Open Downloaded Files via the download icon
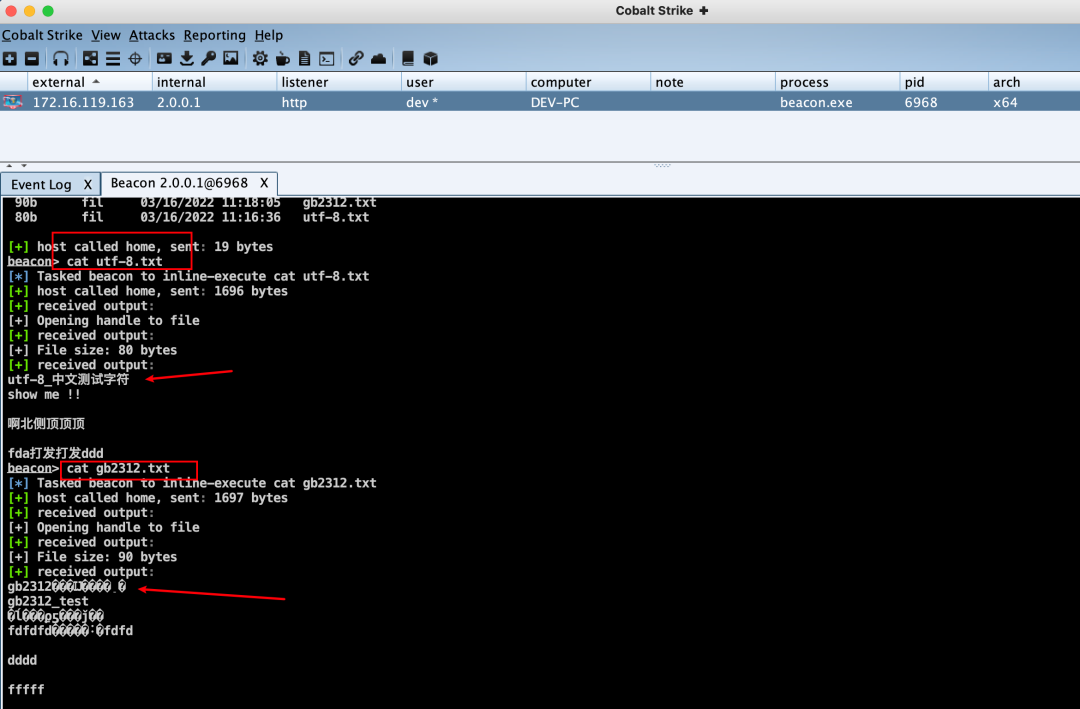Viewport: 1080px width, 709px height. pos(187,59)
